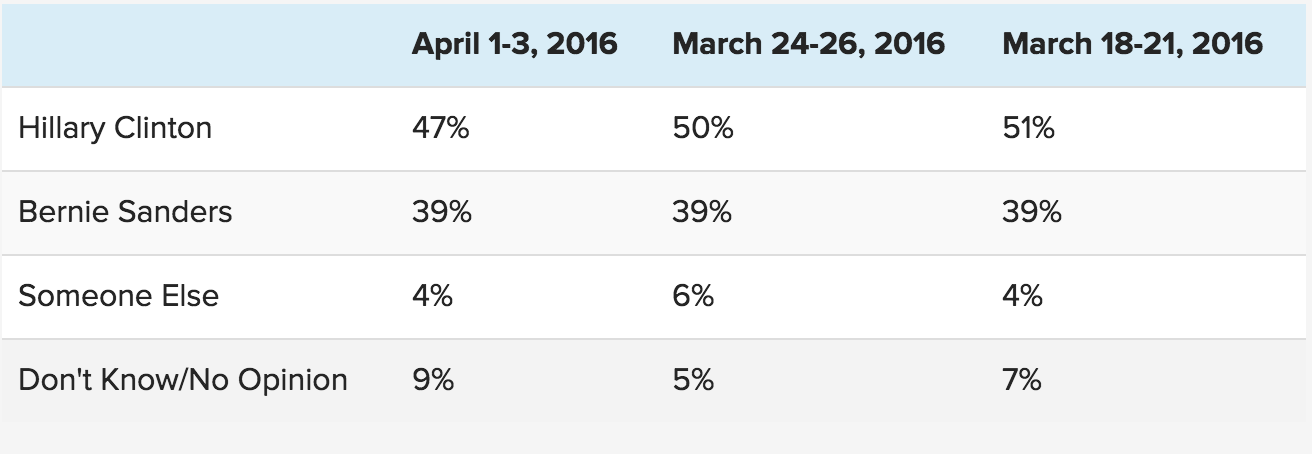The width and height of the screenshot is (1312, 454).
Task: Select Sanders' 39% in the April 1-3 column
Action: point(442,213)
